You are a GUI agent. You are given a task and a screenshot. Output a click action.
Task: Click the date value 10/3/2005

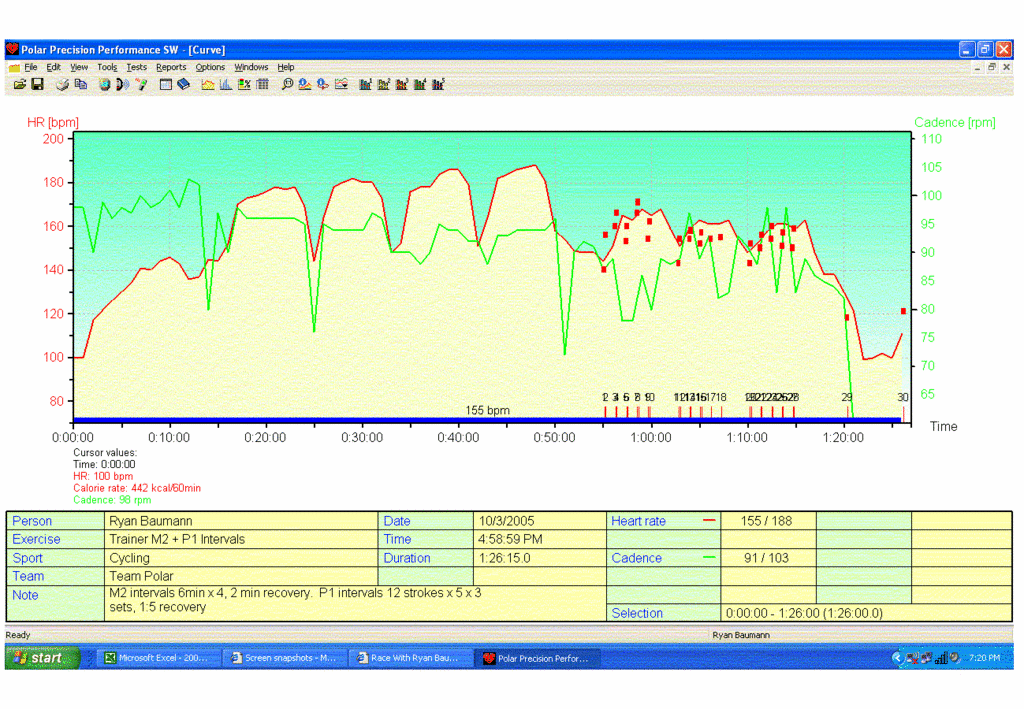507,521
